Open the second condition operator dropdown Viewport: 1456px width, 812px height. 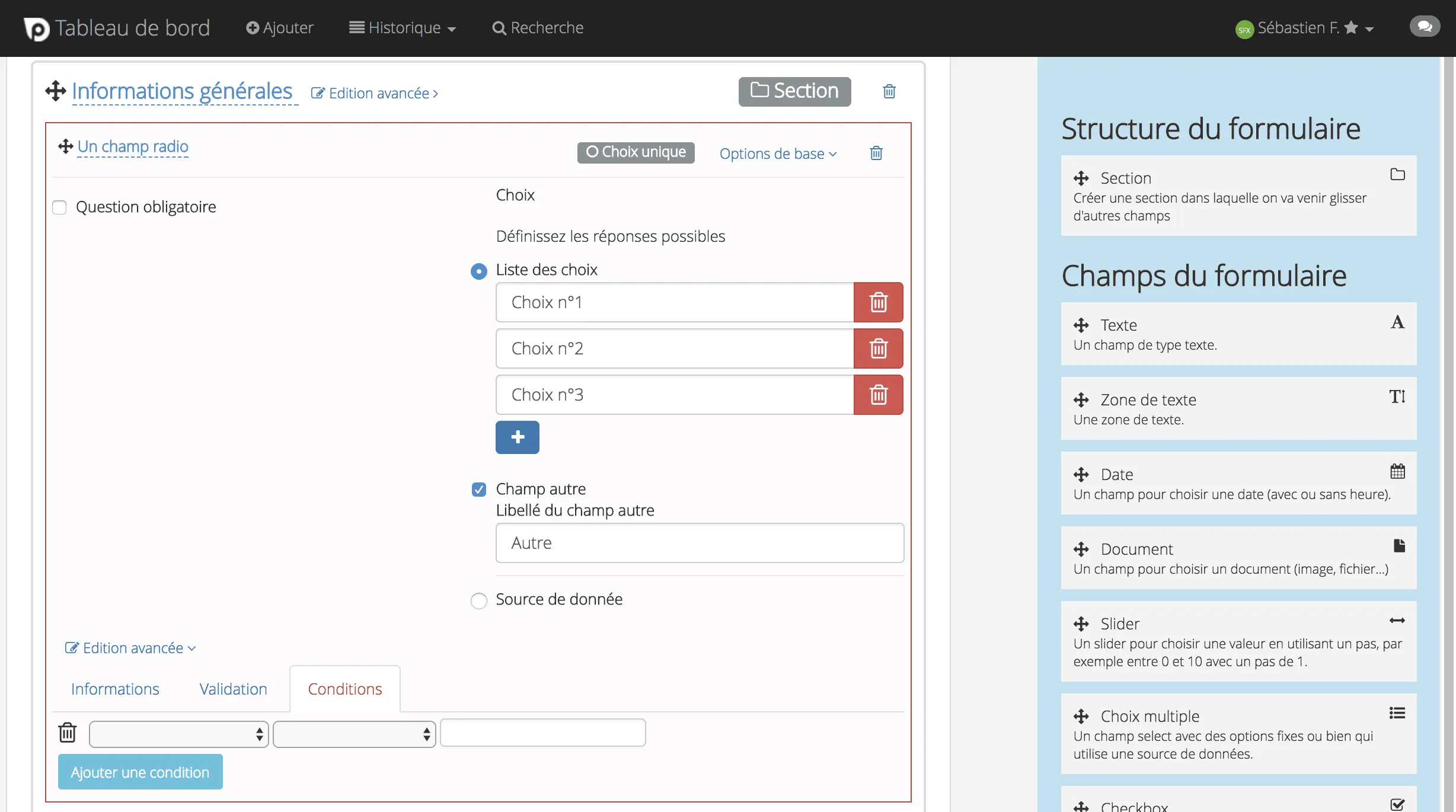click(355, 734)
